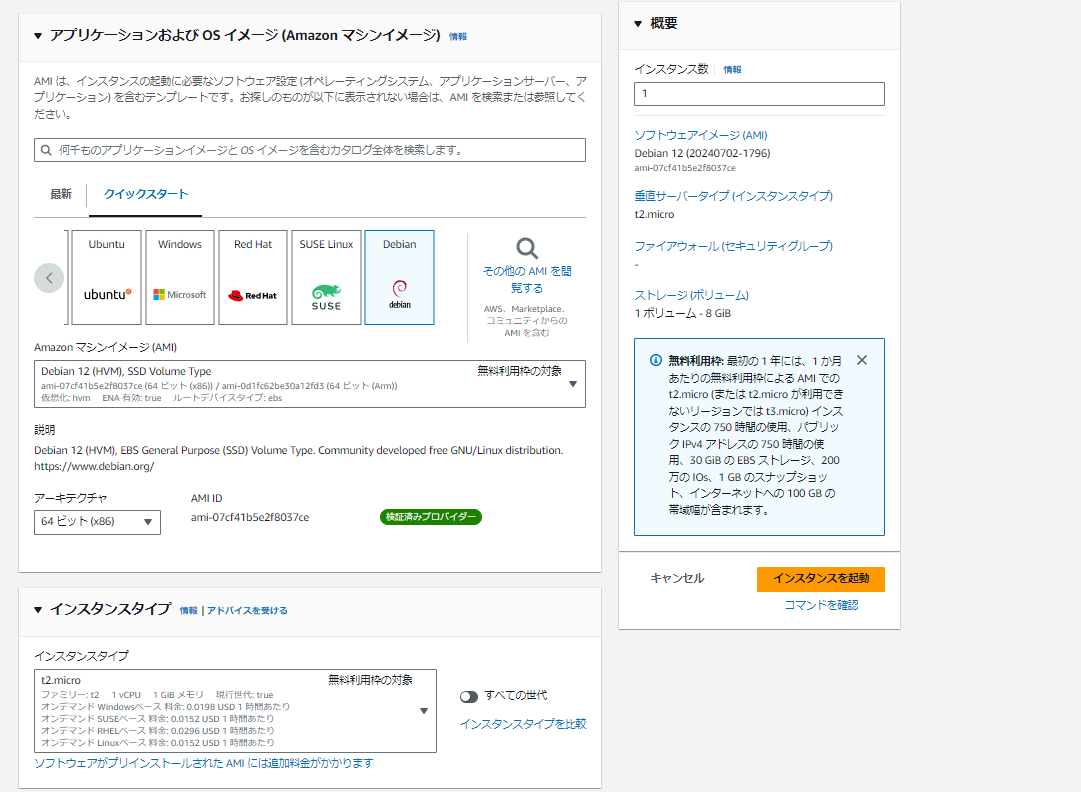Click the AMI ID ami-07cf41b5e2f8037ce text

(250, 518)
